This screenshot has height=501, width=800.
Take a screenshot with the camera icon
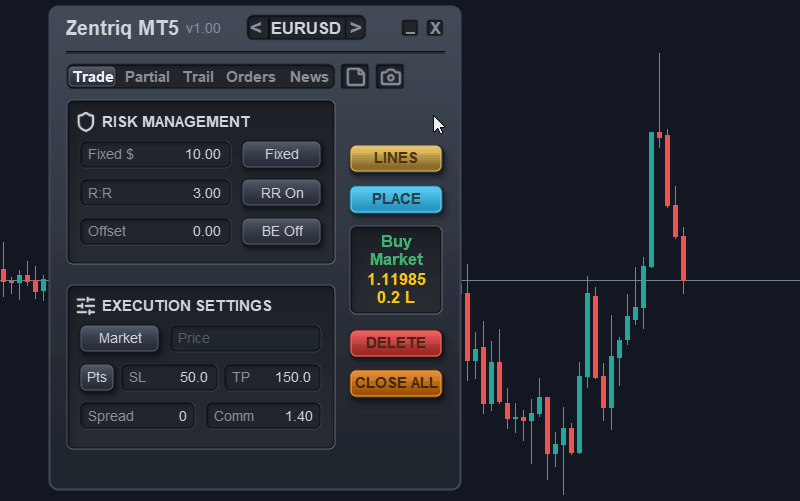[390, 77]
